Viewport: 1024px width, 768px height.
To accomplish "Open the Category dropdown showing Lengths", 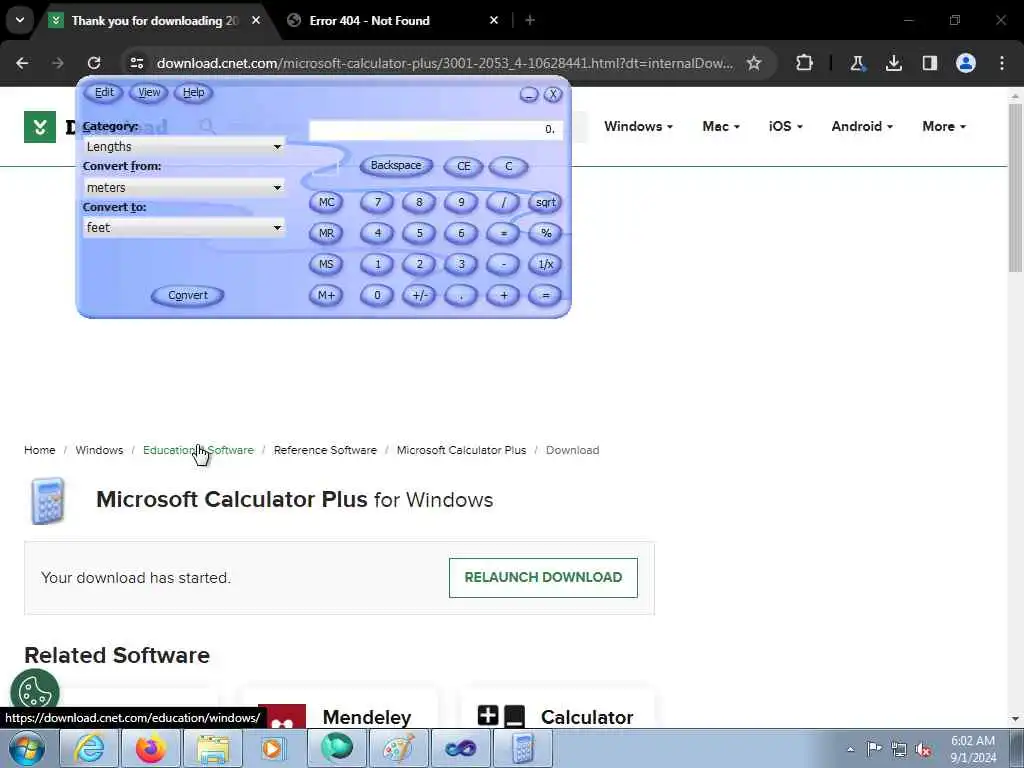I will (184, 147).
